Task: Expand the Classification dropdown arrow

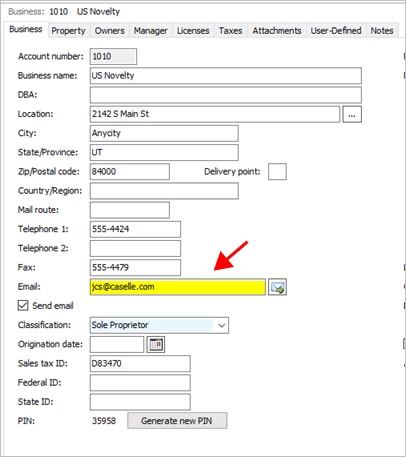Action: (222, 325)
